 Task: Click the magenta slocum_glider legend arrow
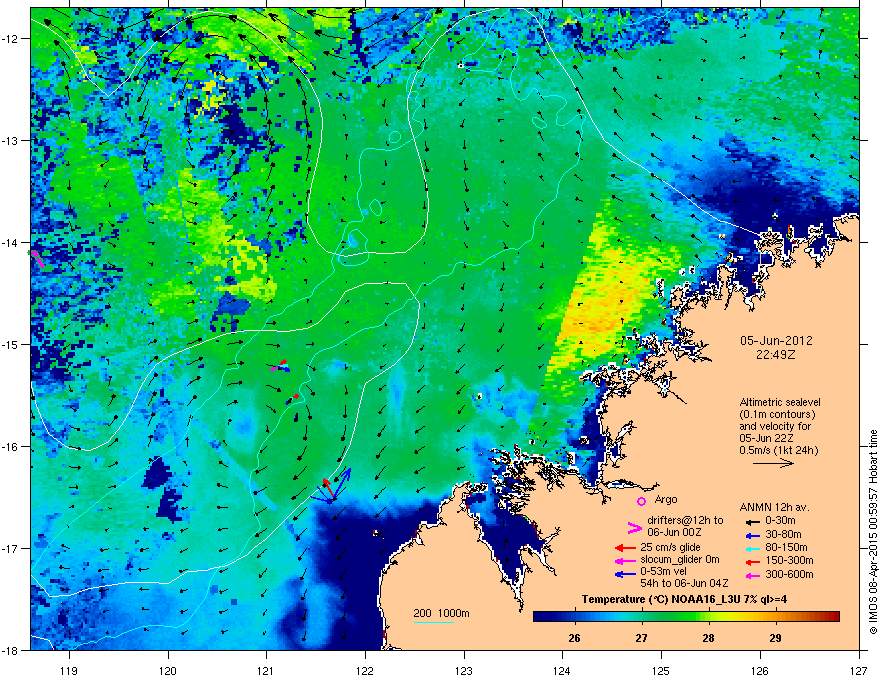pos(625,560)
